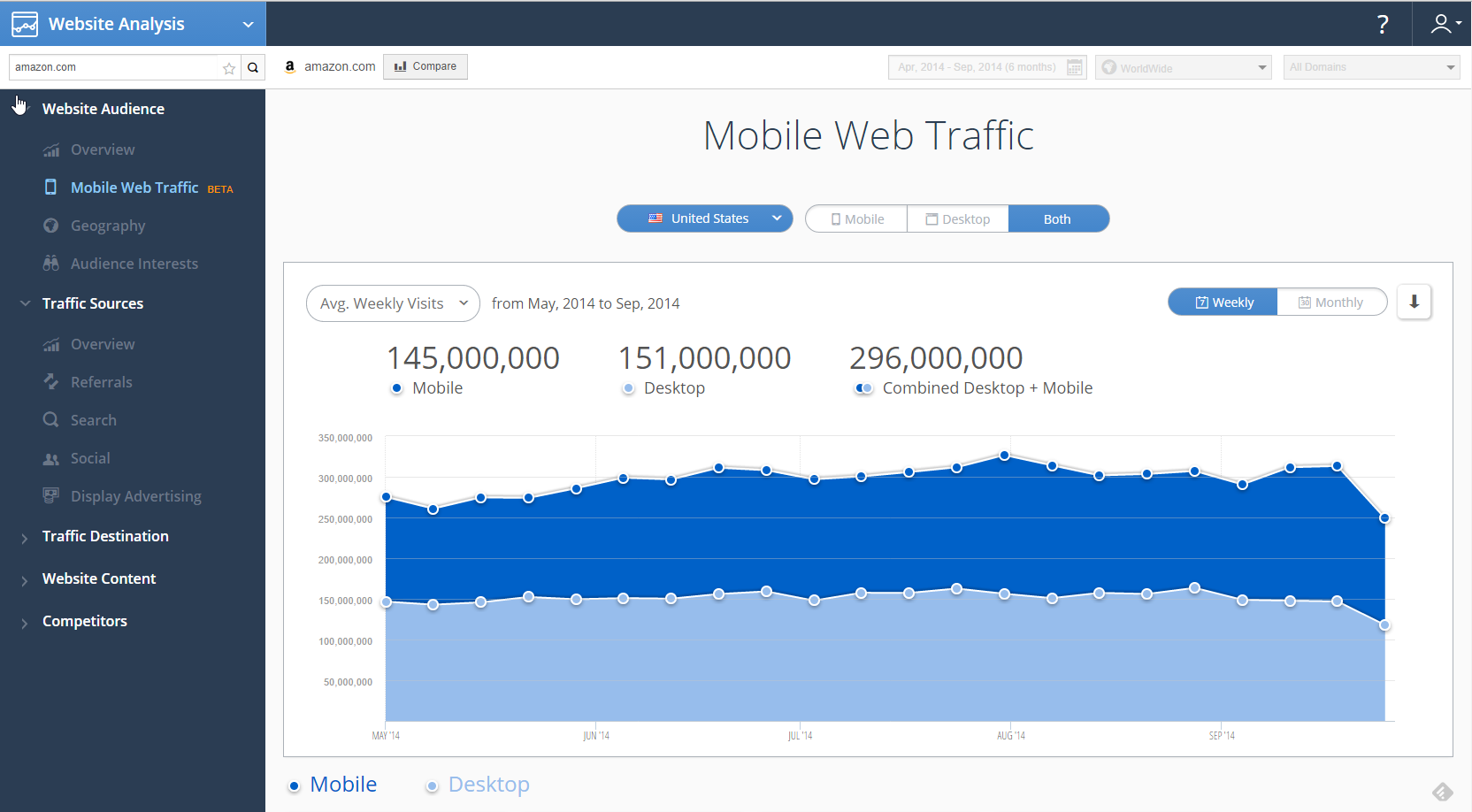
Task: Click the amazon.com search input field
Action: tap(113, 67)
